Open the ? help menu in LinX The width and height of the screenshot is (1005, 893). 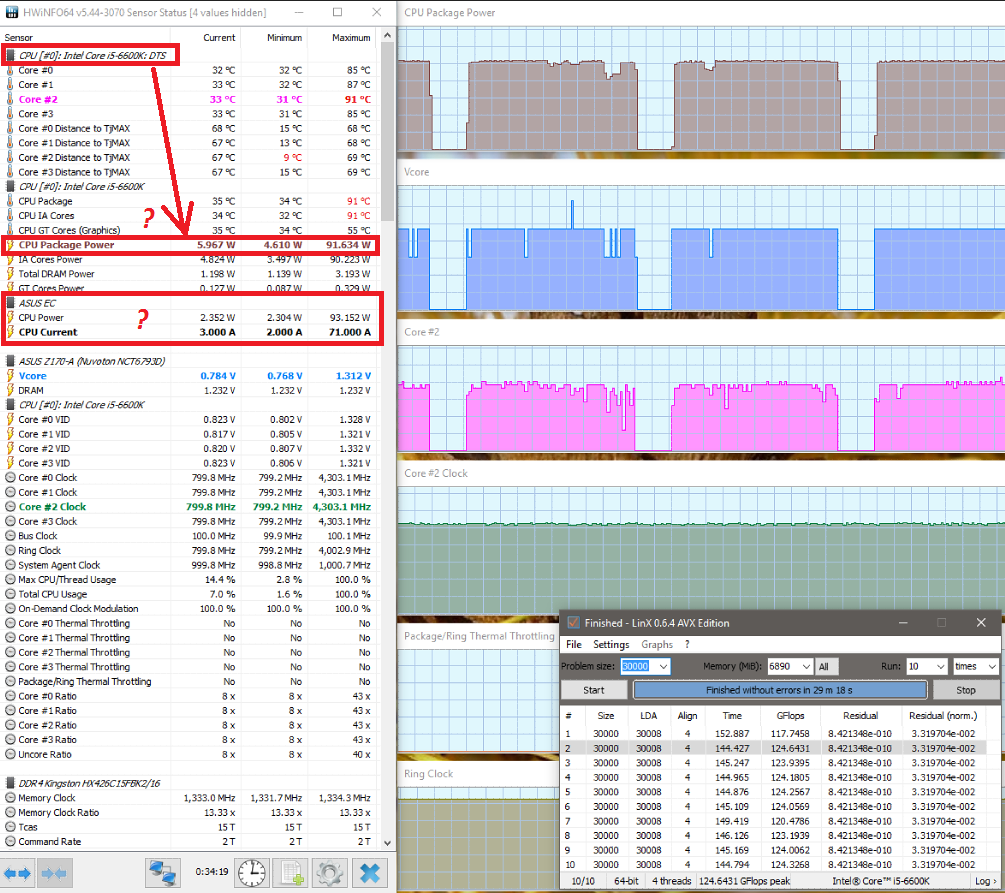pos(687,644)
